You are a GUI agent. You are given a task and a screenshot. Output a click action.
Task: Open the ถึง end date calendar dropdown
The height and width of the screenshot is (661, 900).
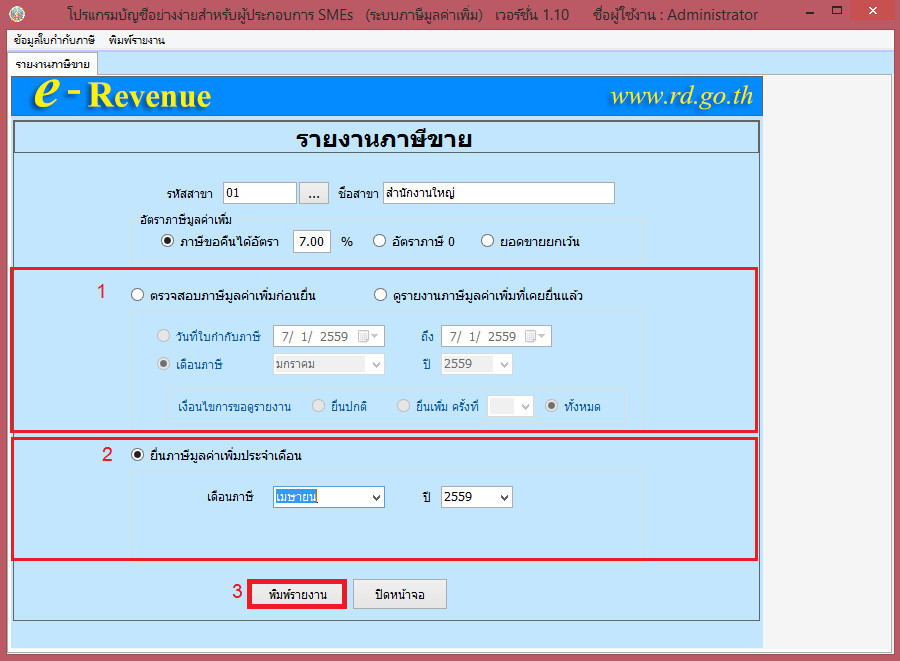pos(536,336)
